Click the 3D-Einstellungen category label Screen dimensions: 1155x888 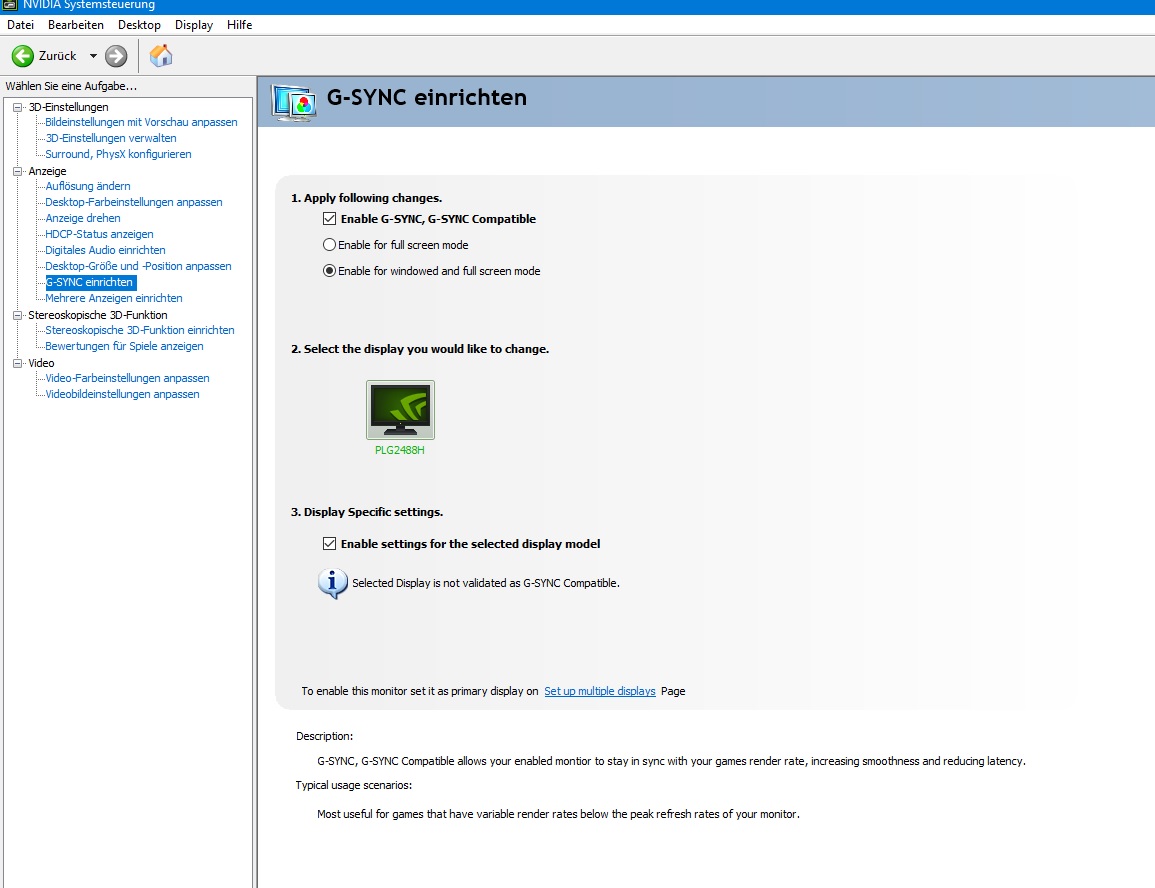pyautogui.click(x=69, y=107)
